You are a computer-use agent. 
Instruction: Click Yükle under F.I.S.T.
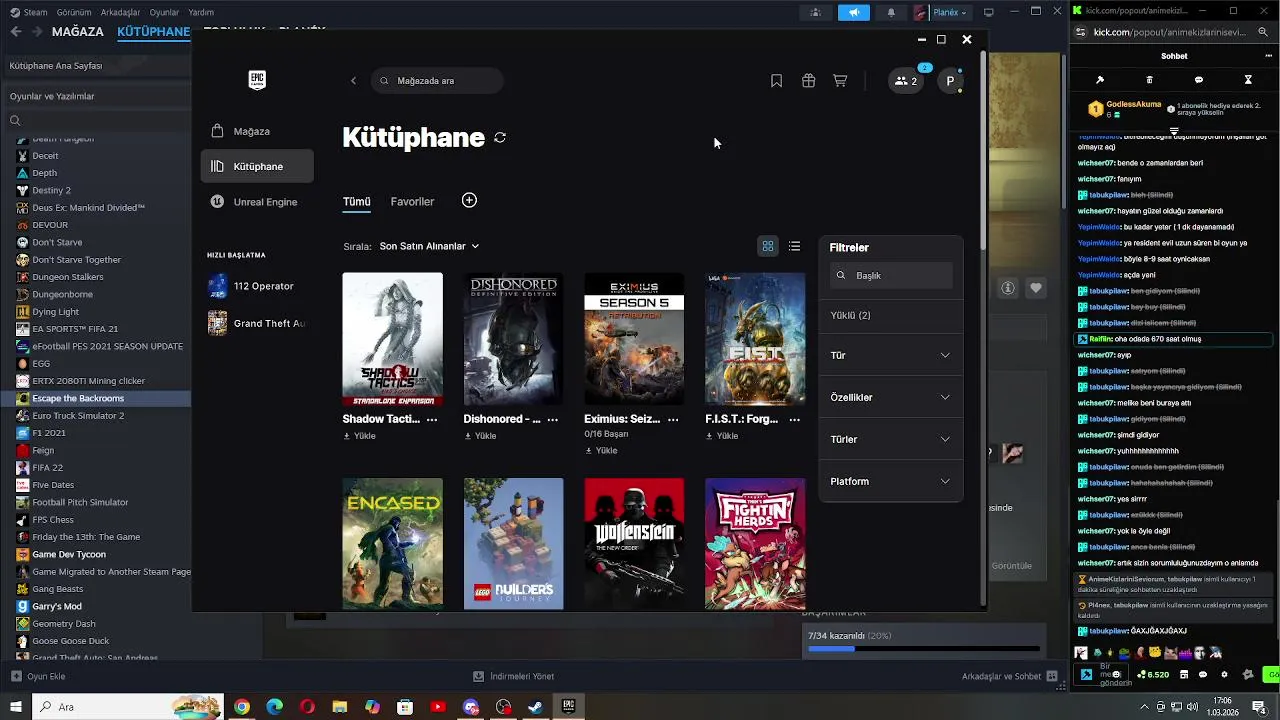pyautogui.click(x=722, y=436)
